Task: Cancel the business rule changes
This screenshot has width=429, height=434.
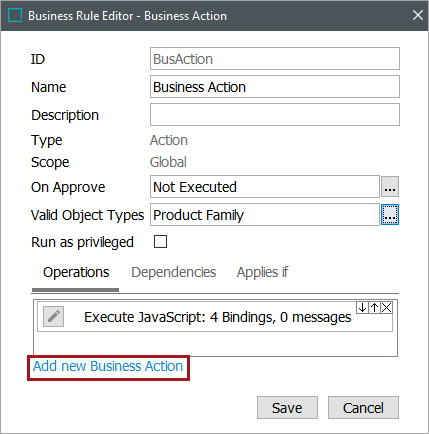Action: coord(363,408)
